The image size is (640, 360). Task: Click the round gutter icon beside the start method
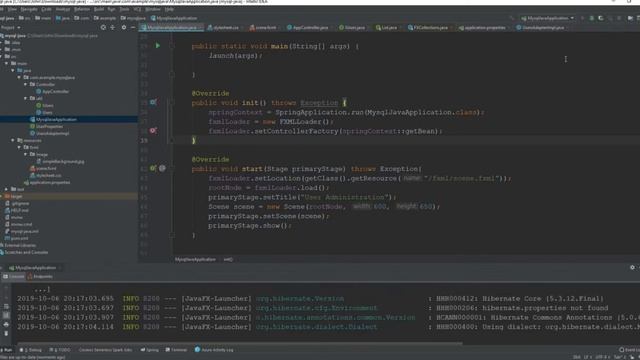[162, 168]
